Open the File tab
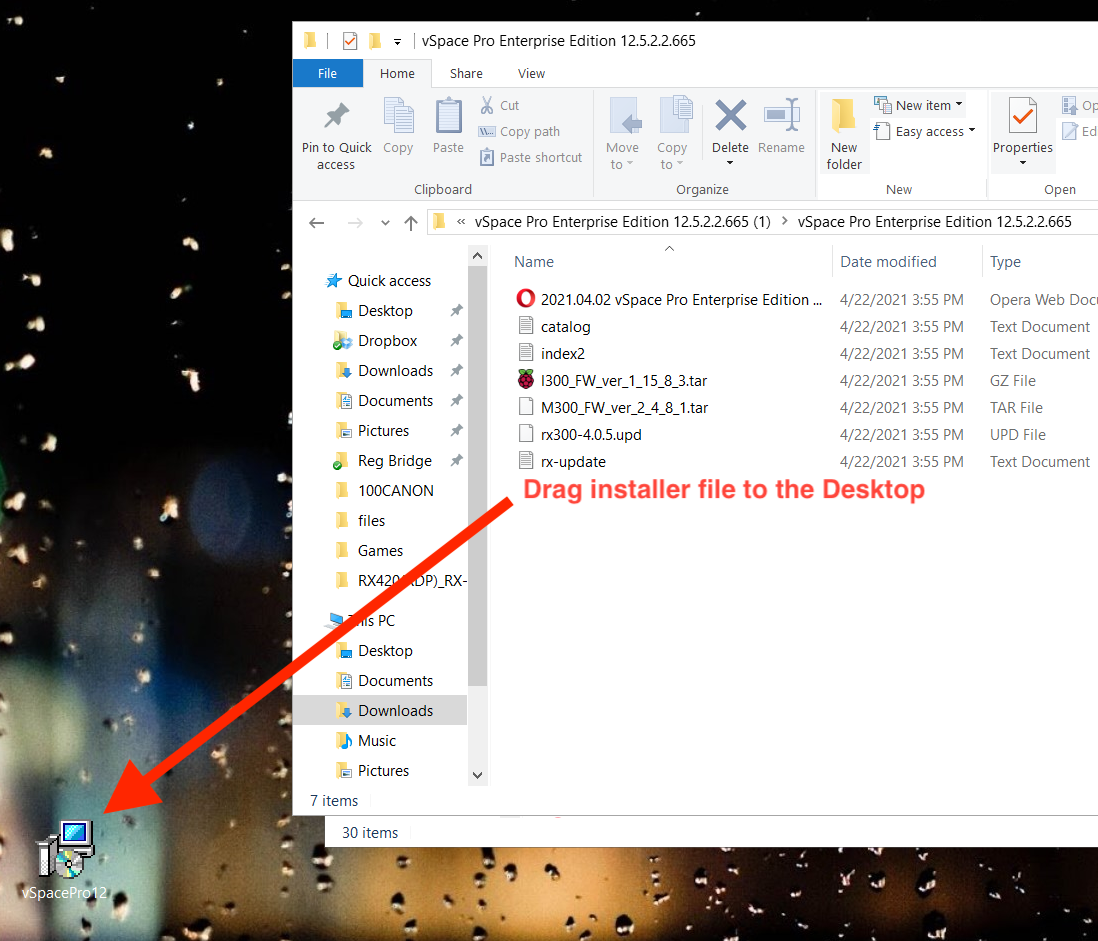Image resolution: width=1098 pixels, height=941 pixels. point(327,74)
